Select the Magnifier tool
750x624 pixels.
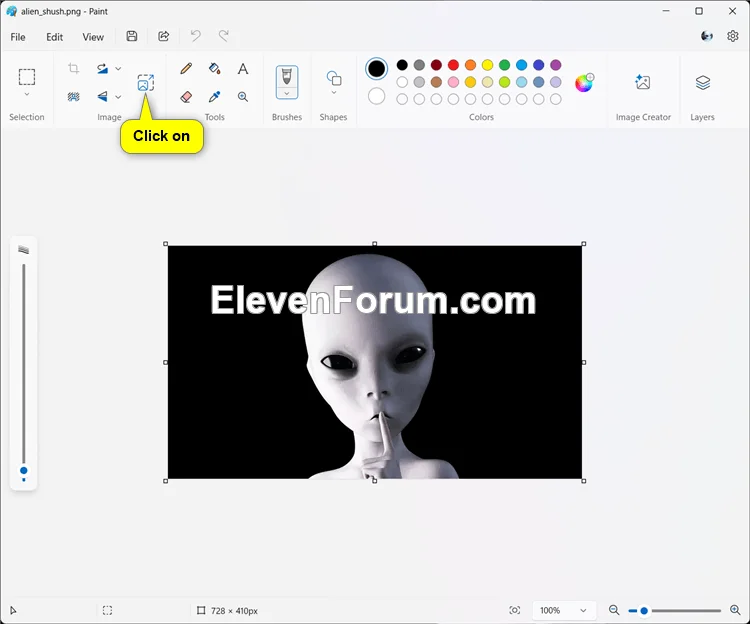[x=243, y=97]
